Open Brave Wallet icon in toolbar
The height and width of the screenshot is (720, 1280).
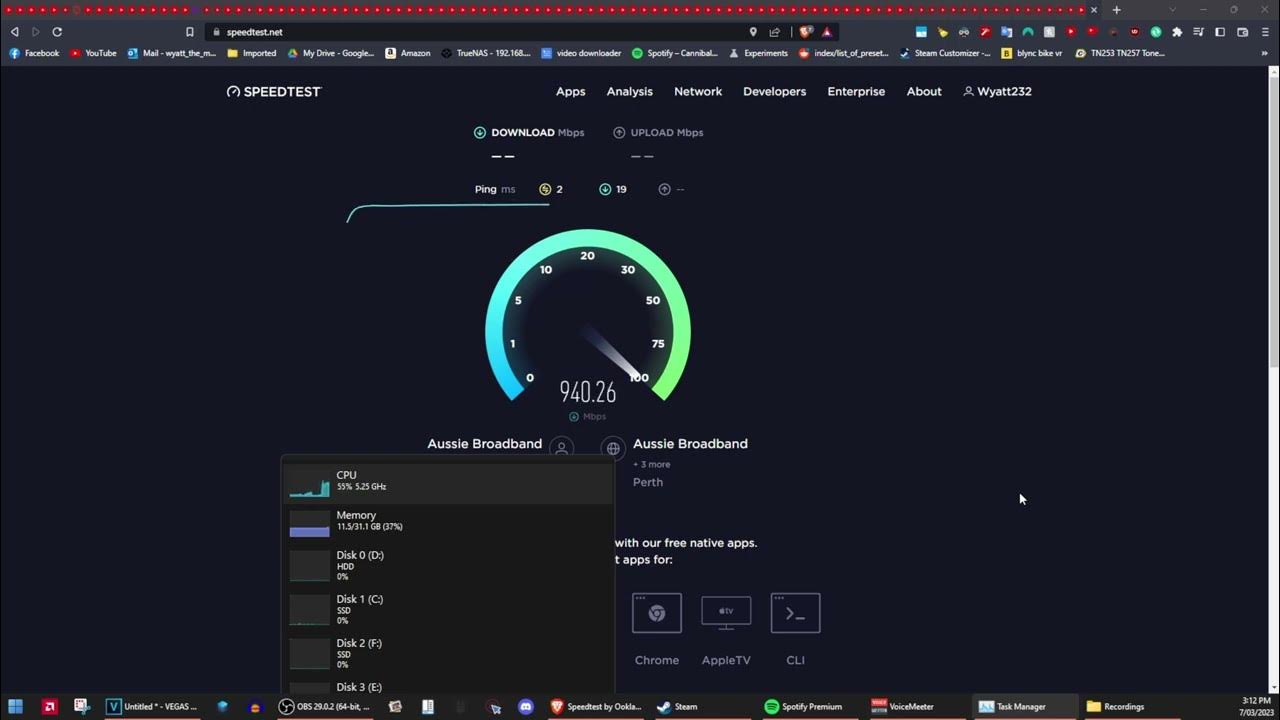[1242, 32]
